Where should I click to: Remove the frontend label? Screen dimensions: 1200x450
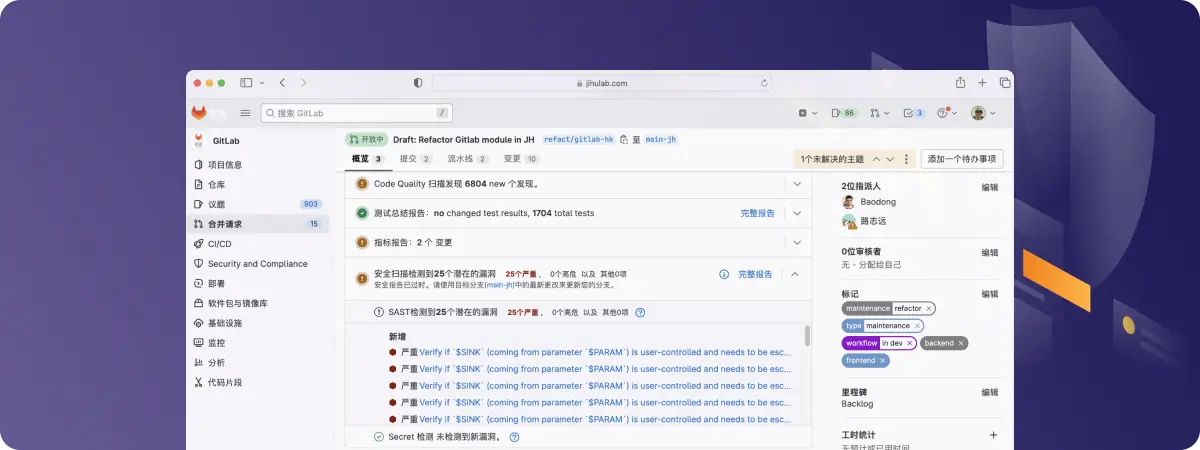pos(882,360)
